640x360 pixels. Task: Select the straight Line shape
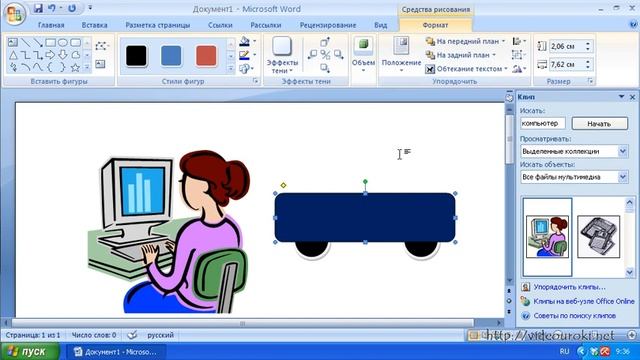[26, 42]
